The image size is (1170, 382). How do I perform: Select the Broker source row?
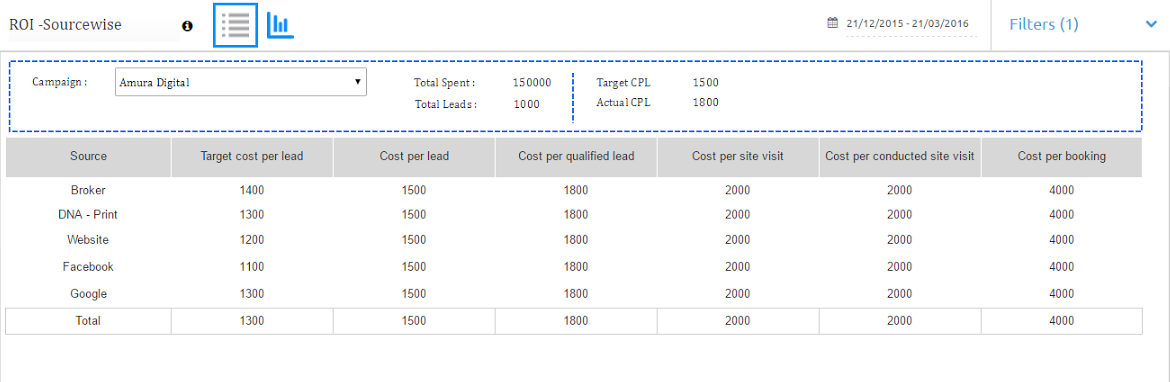pyautogui.click(x=574, y=190)
